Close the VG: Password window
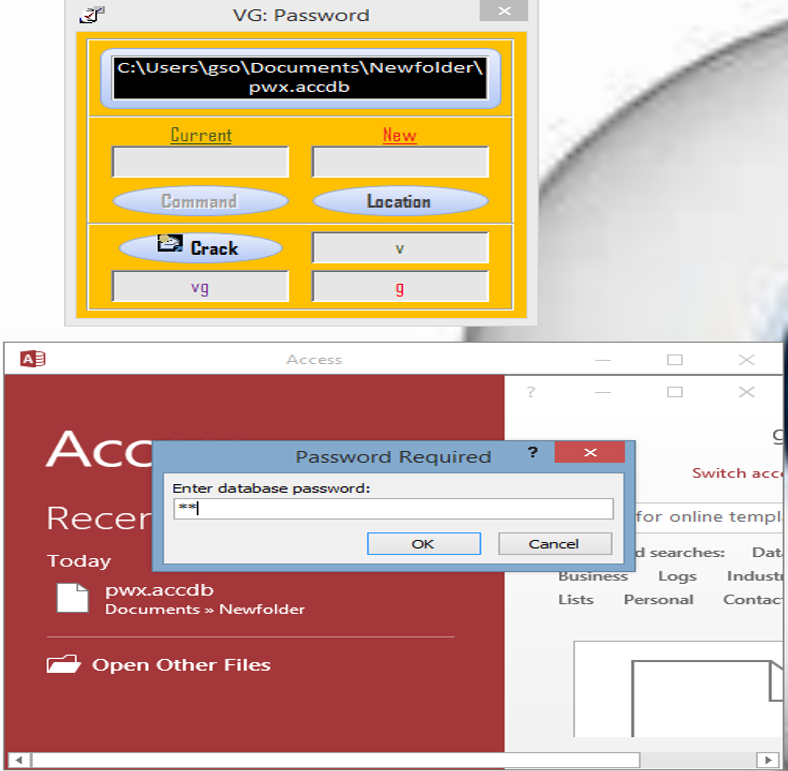Screen dimensions: 788x771 click(x=504, y=11)
